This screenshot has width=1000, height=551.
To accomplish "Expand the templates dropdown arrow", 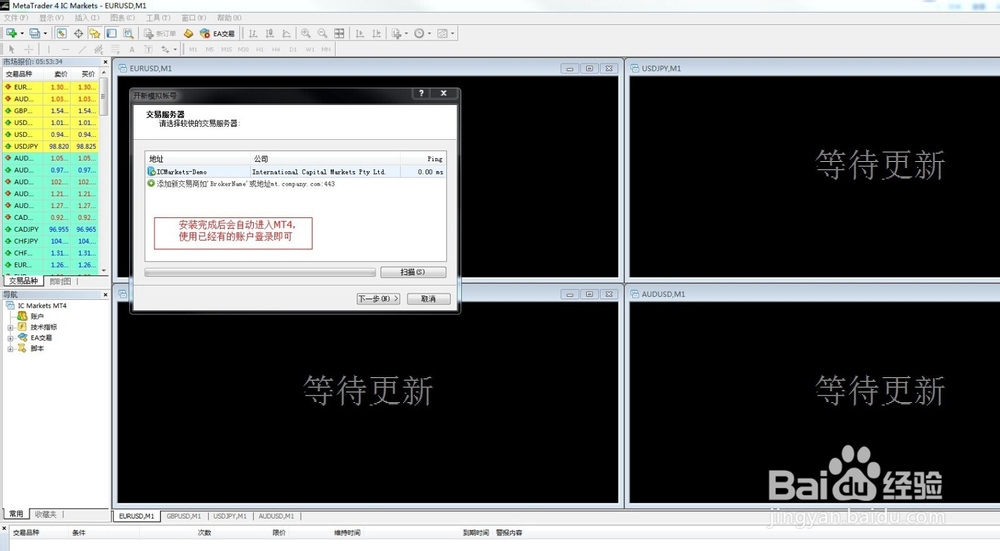I will point(453,33).
